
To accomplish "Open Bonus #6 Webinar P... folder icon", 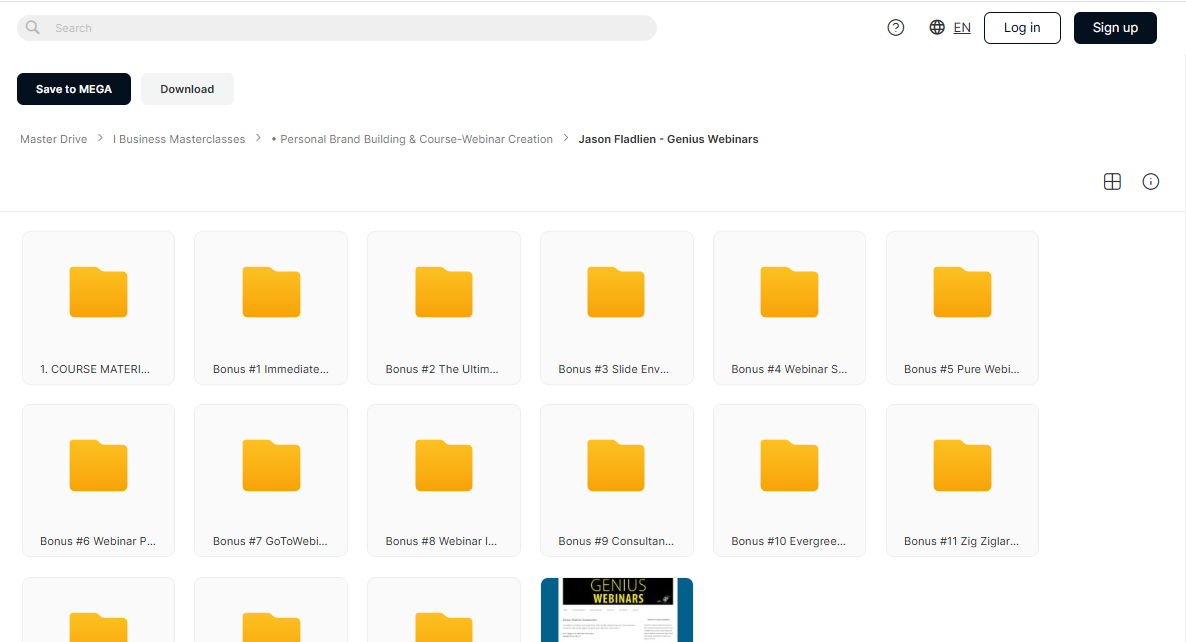I will point(98,465).
